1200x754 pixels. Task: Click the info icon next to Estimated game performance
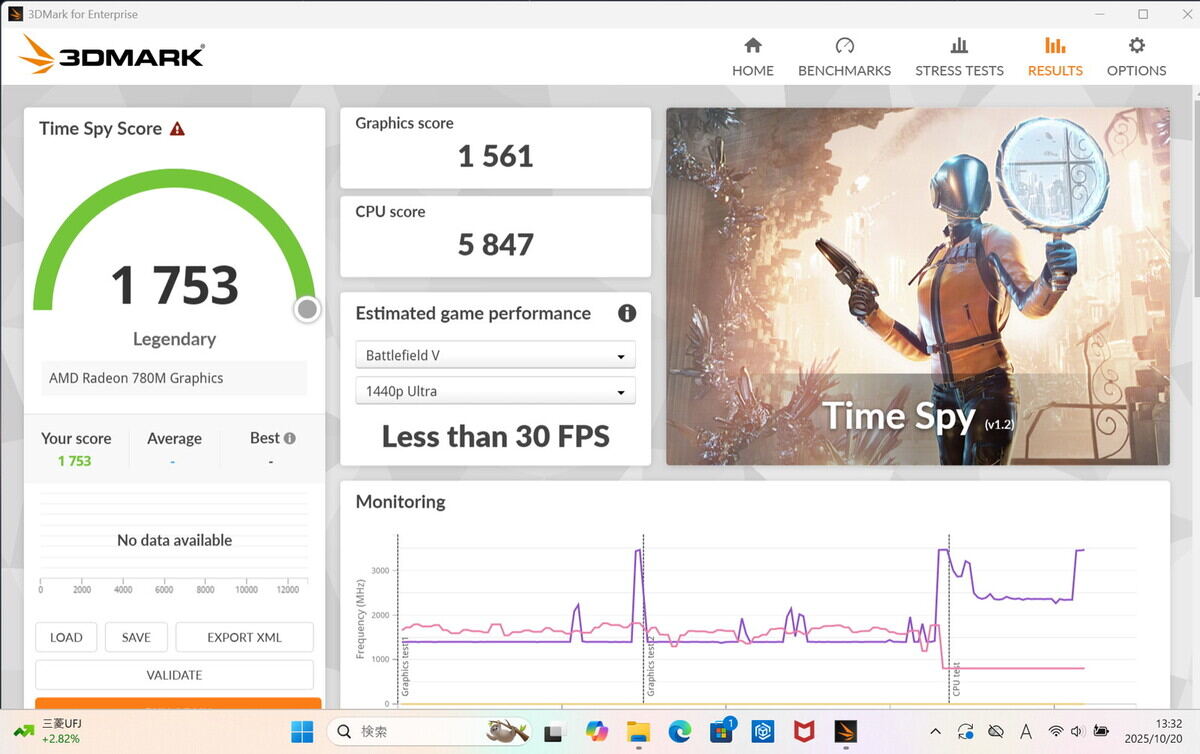click(627, 313)
